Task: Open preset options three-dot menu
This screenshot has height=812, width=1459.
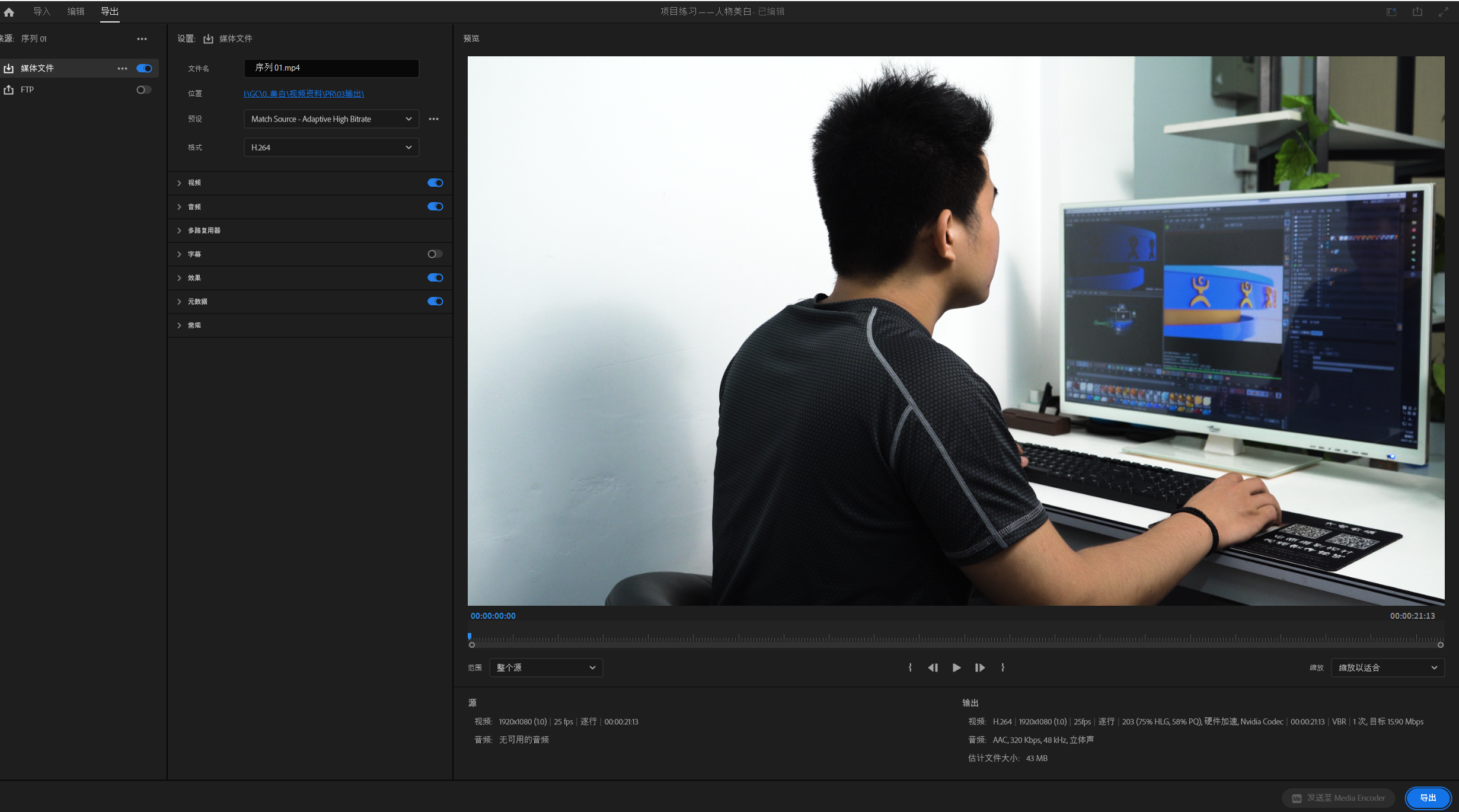Action: click(x=433, y=119)
